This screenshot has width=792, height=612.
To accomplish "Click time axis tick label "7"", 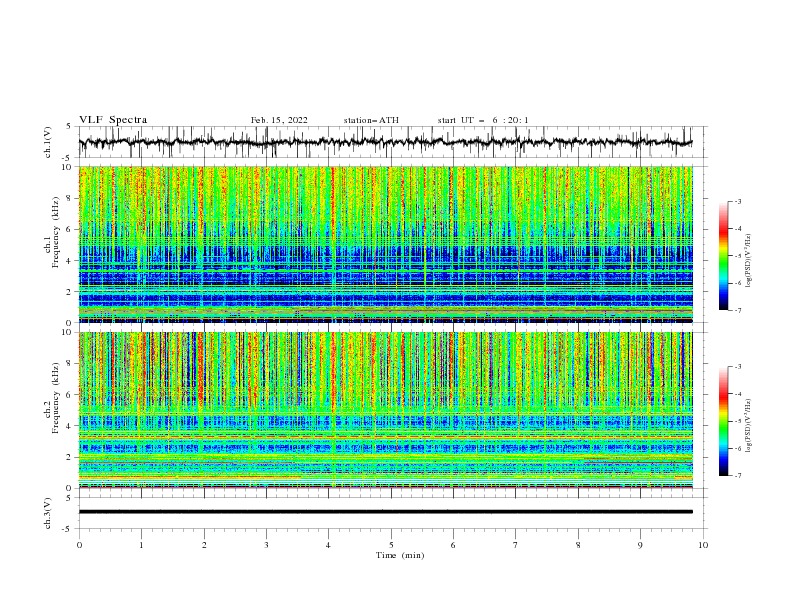I will point(516,545).
